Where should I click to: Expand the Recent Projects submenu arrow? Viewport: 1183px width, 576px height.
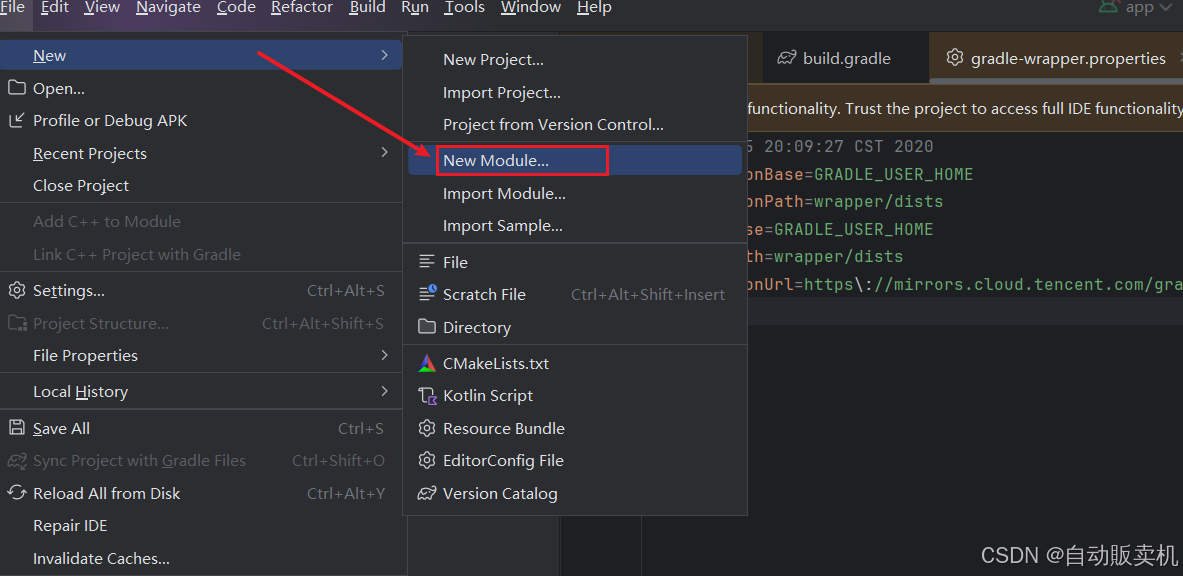tap(384, 152)
